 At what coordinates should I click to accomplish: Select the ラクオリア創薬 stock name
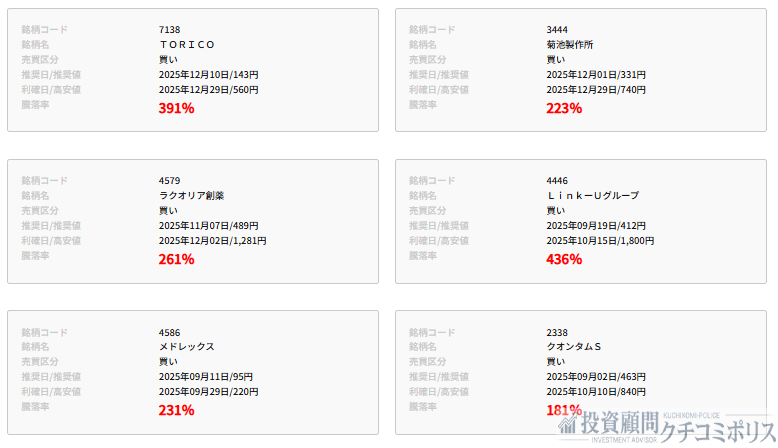[x=191, y=196]
